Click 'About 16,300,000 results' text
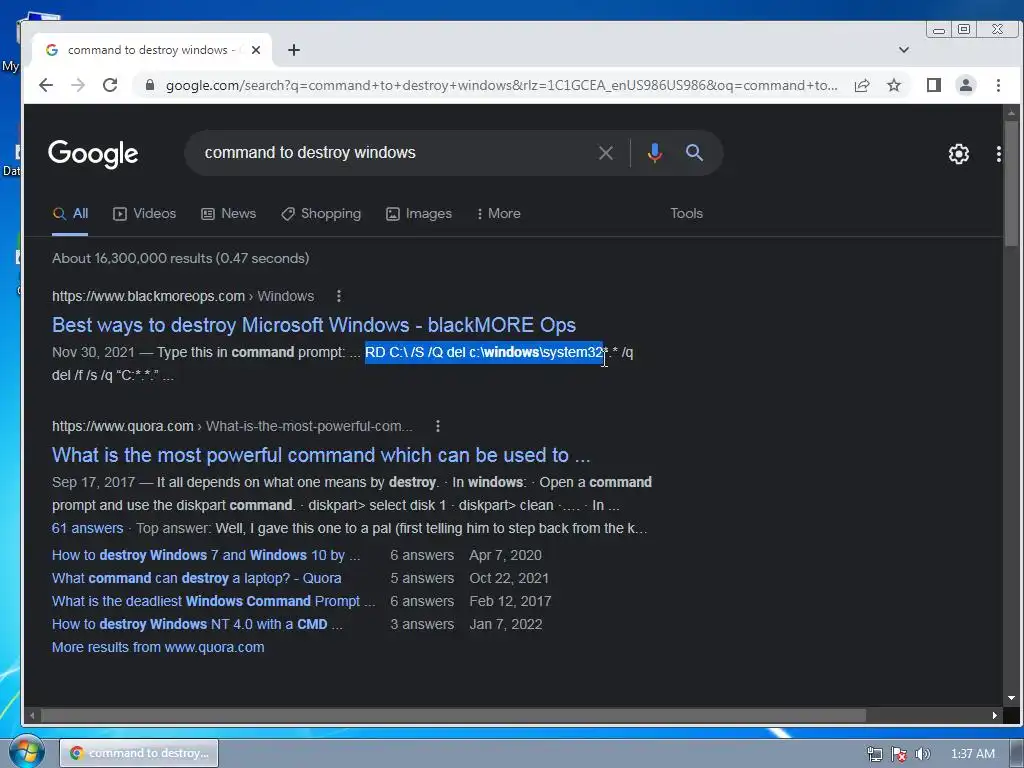 click(180, 258)
